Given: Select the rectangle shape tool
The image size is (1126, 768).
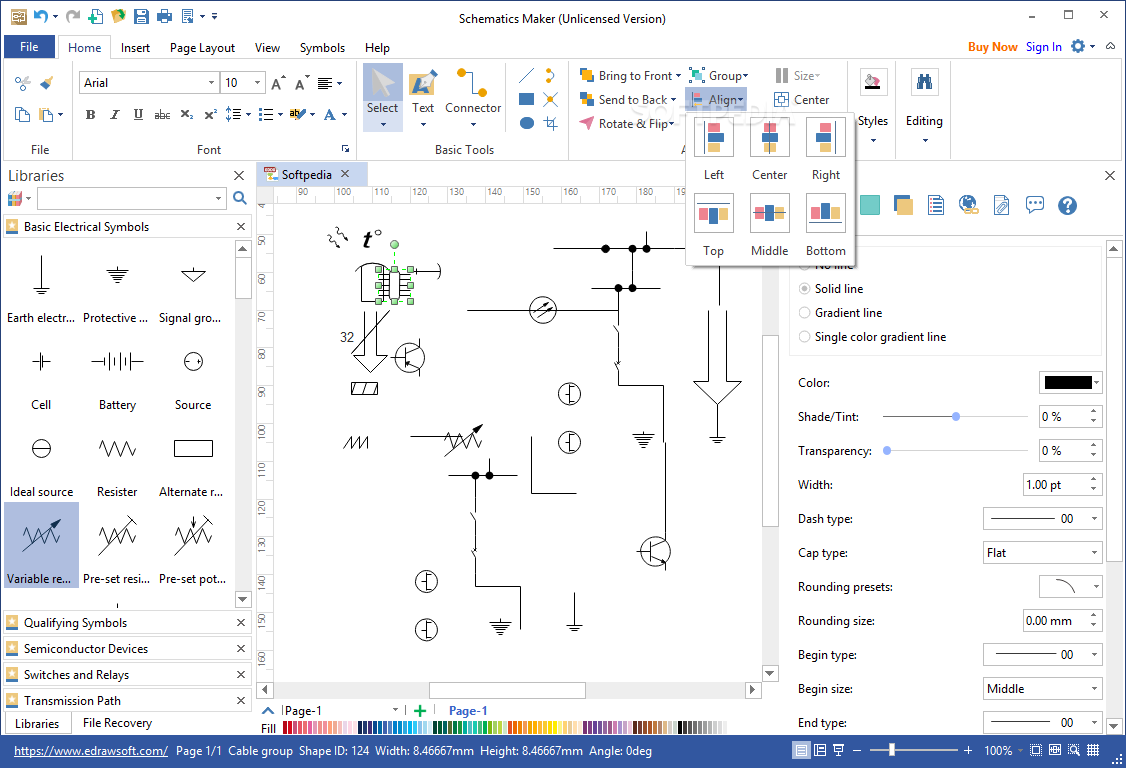Looking at the screenshot, I should [526, 99].
